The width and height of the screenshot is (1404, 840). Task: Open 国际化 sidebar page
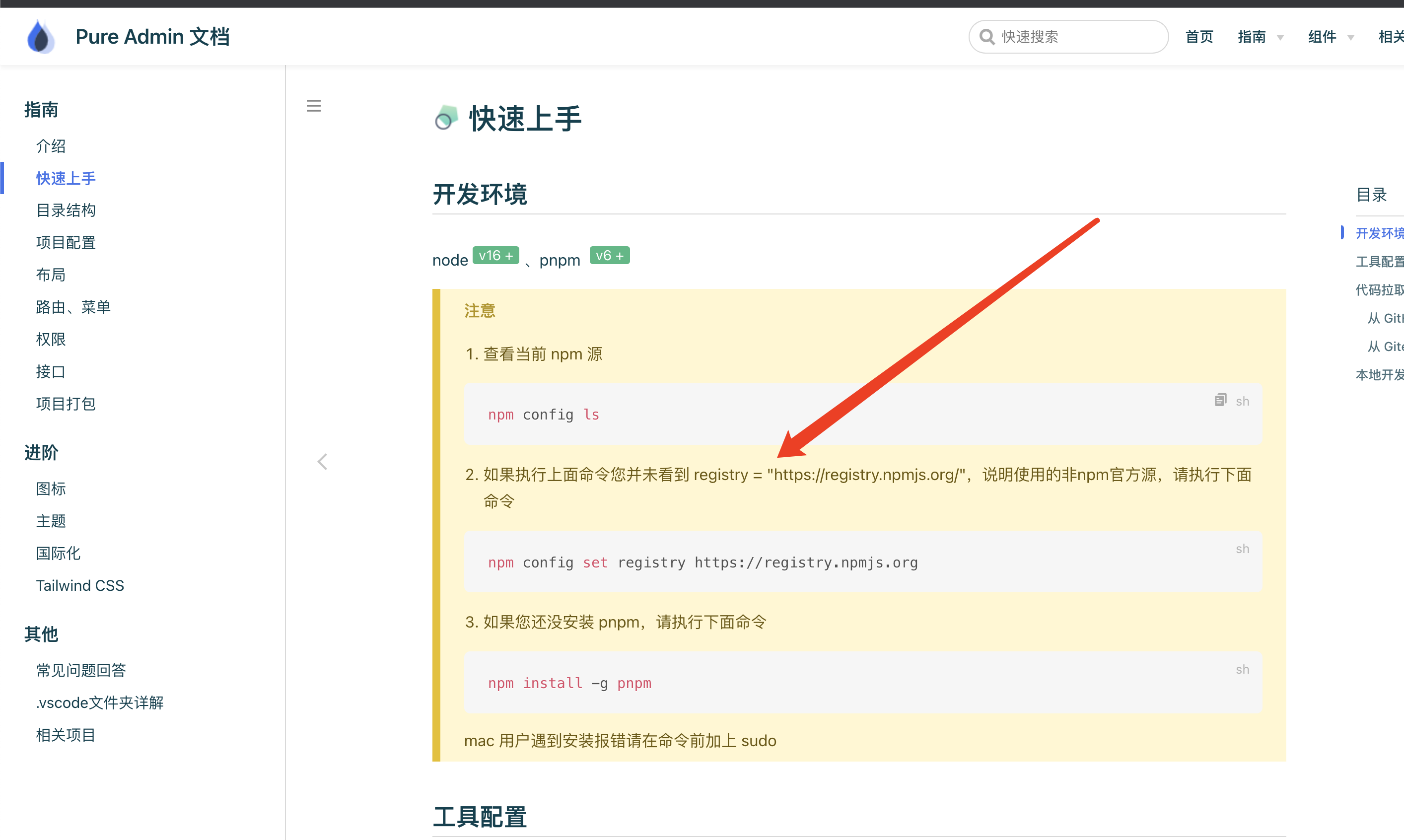coord(58,554)
